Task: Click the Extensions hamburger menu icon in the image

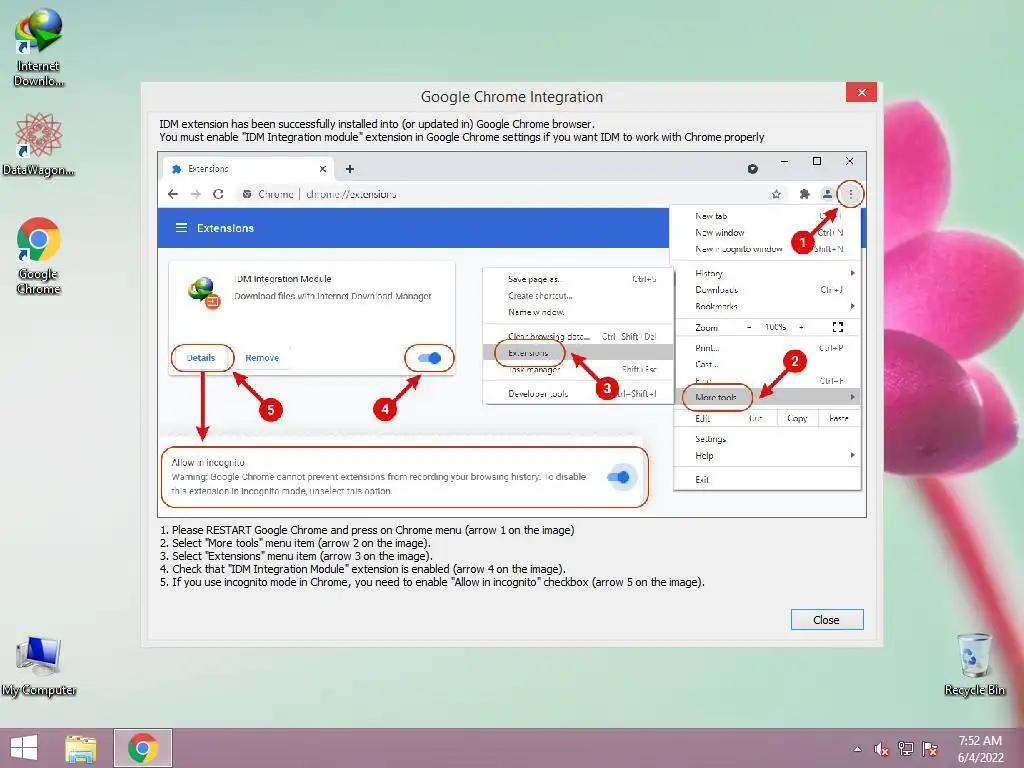Action: [181, 228]
